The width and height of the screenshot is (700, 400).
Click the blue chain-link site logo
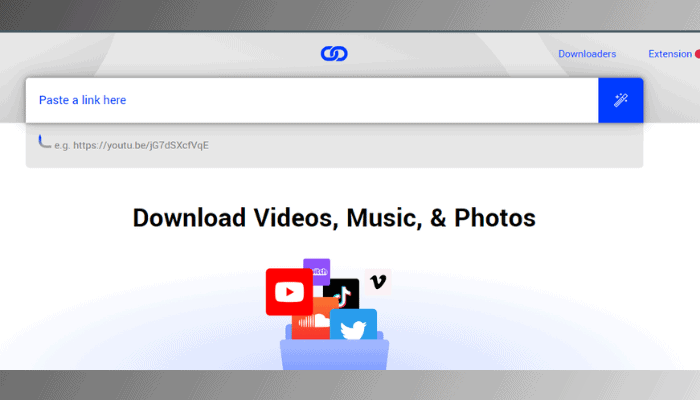pyautogui.click(x=334, y=54)
